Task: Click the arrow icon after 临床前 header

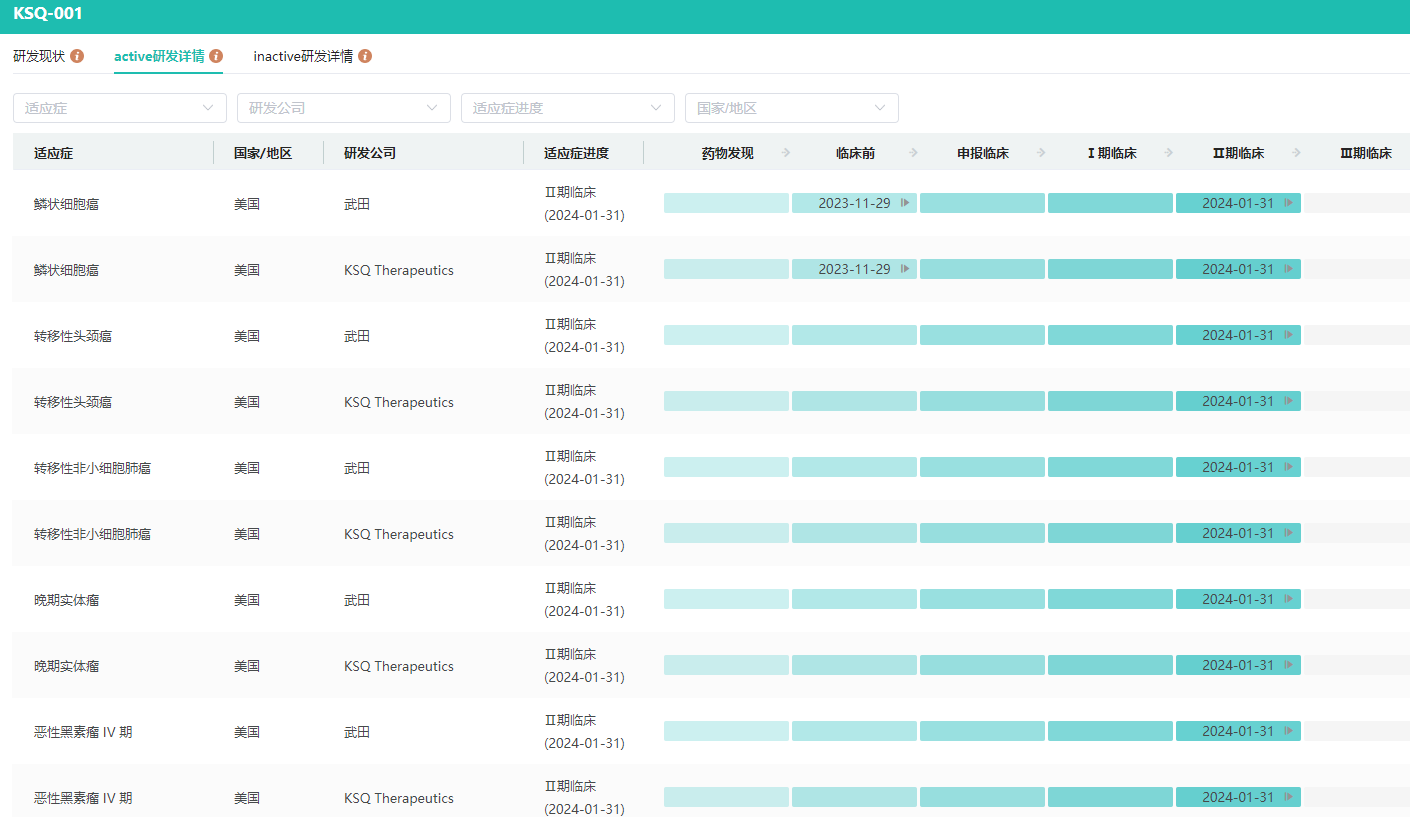Action: coord(913,153)
